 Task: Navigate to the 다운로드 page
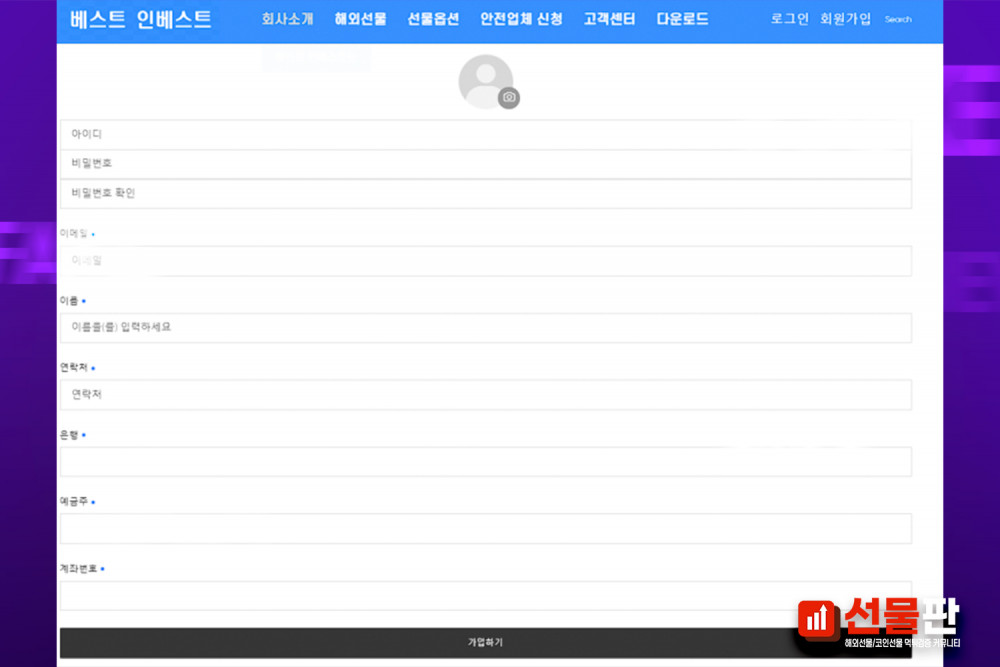click(682, 19)
